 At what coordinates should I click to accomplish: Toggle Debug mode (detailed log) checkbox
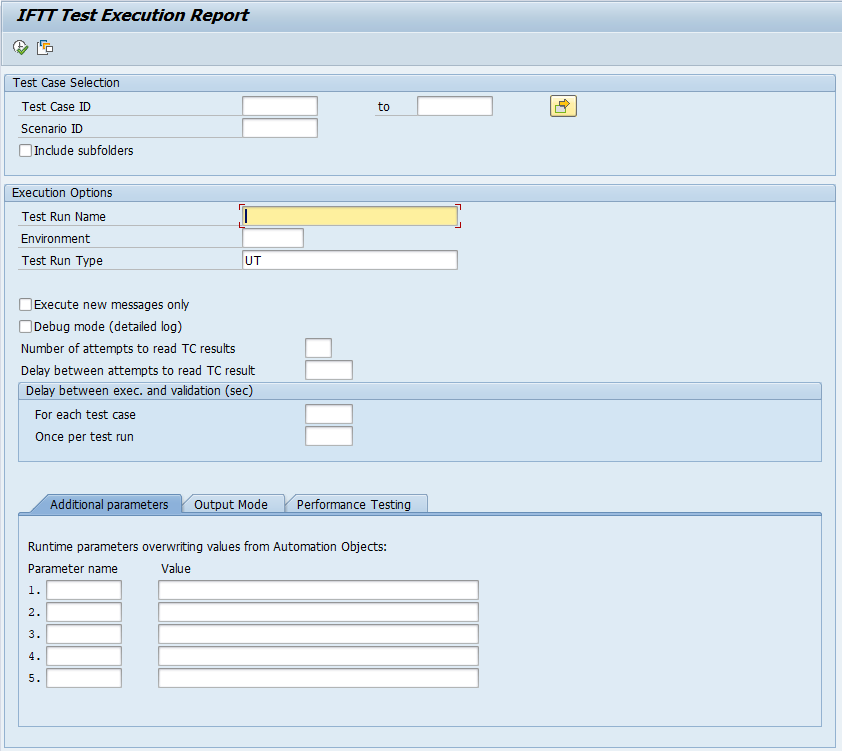coord(26,327)
